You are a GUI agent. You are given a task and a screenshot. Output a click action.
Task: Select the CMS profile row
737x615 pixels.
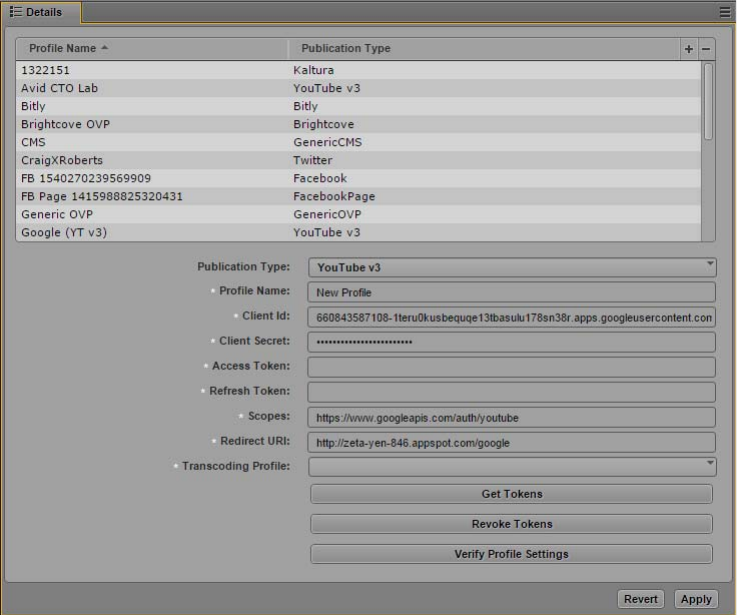click(358, 142)
